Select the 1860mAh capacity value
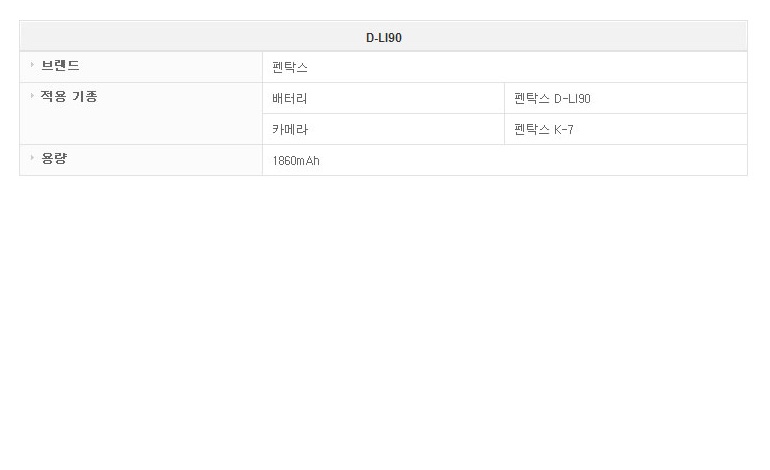Image resolution: width=770 pixels, height=470 pixels. (296, 161)
